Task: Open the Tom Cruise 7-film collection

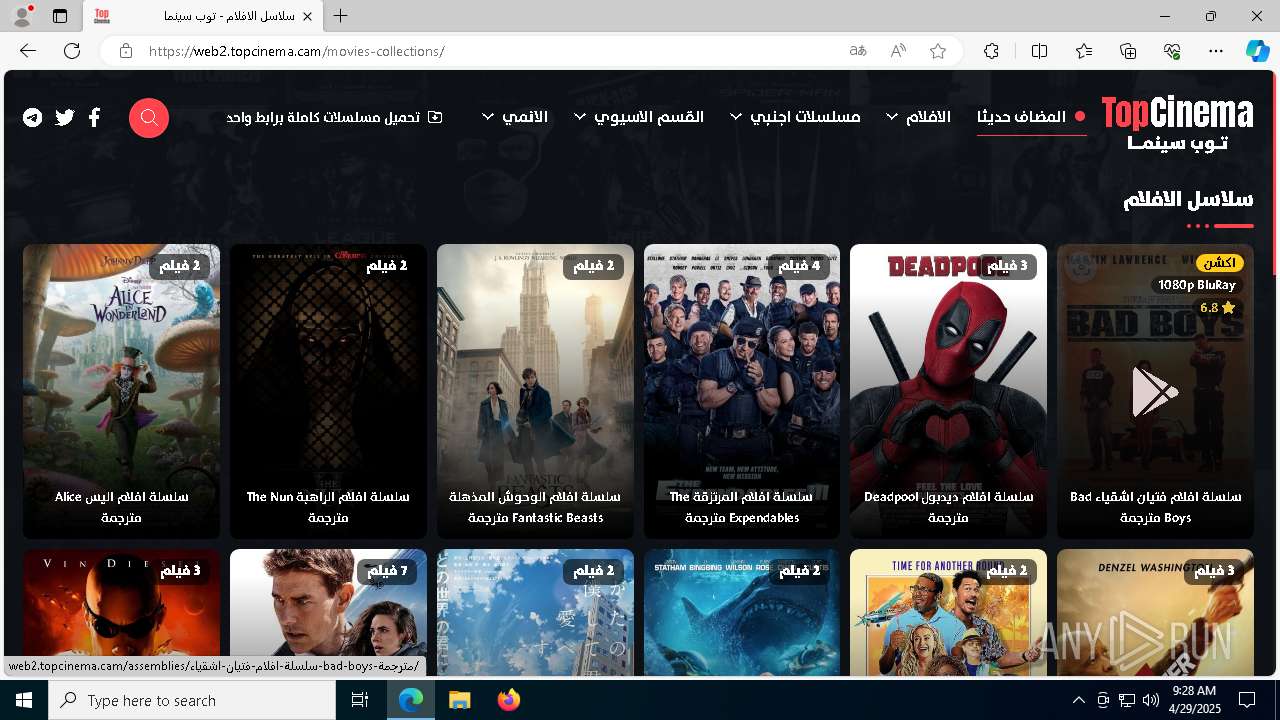Action: [328, 612]
